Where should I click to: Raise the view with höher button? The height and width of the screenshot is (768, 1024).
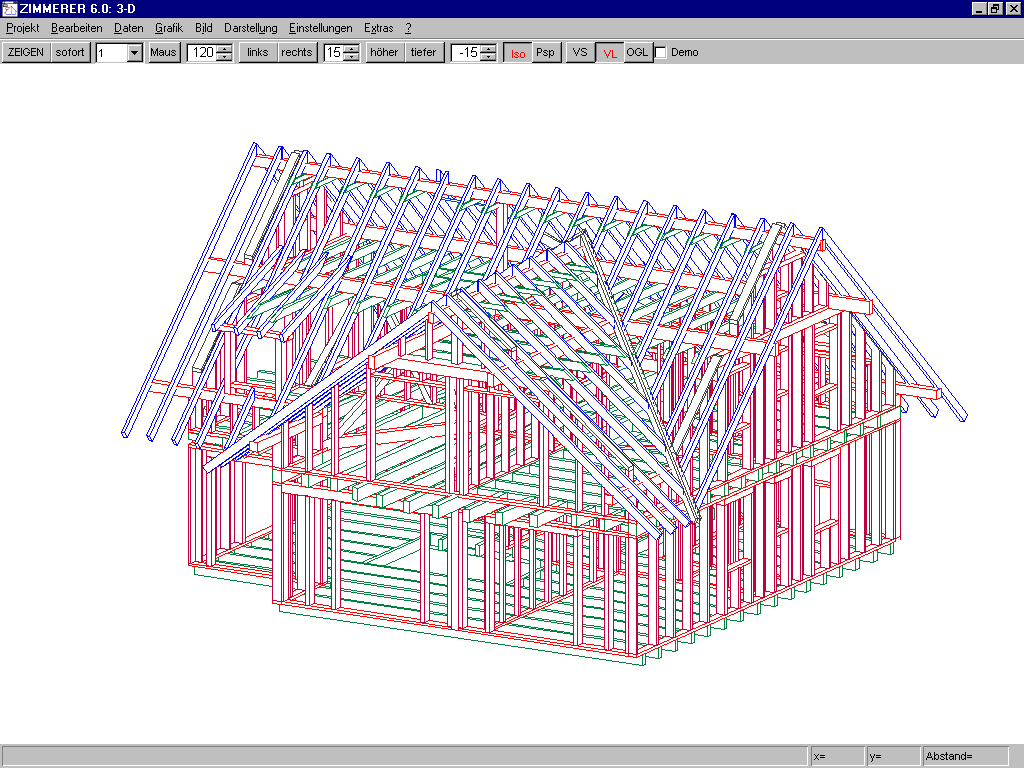tap(384, 52)
